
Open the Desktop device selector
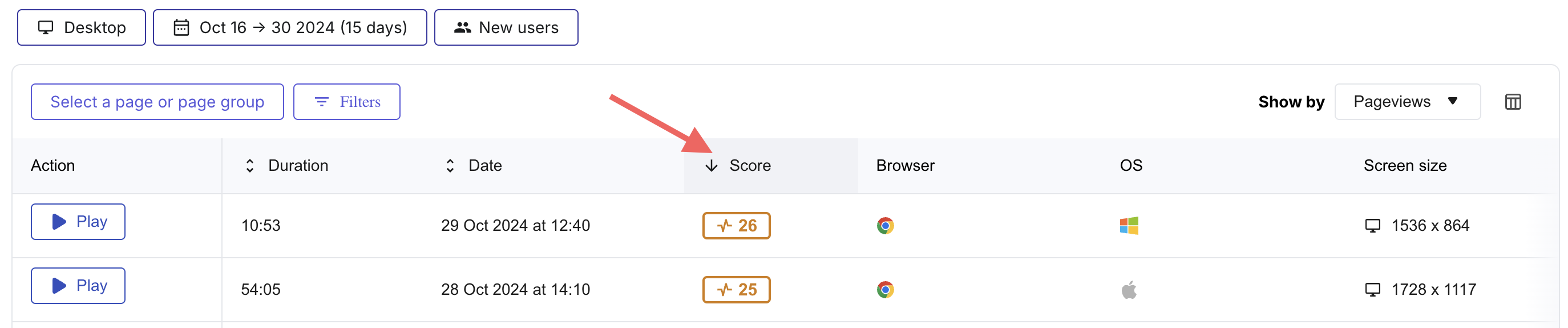[82, 27]
